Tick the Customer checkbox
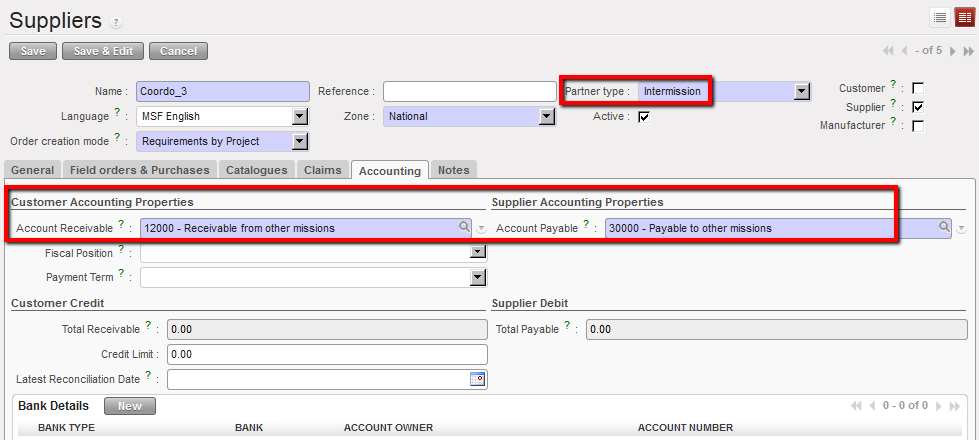The height and width of the screenshot is (440, 979). (x=917, y=89)
